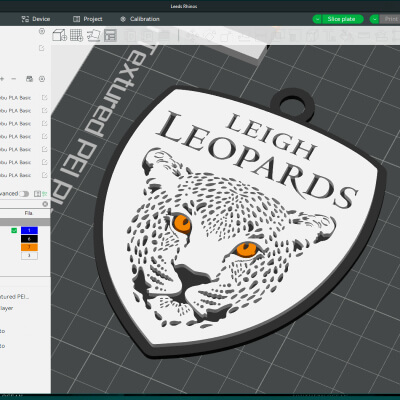Image resolution: width=400 pixels, height=400 pixels.
Task: Switch to the Project tab
Action: [x=87, y=19]
